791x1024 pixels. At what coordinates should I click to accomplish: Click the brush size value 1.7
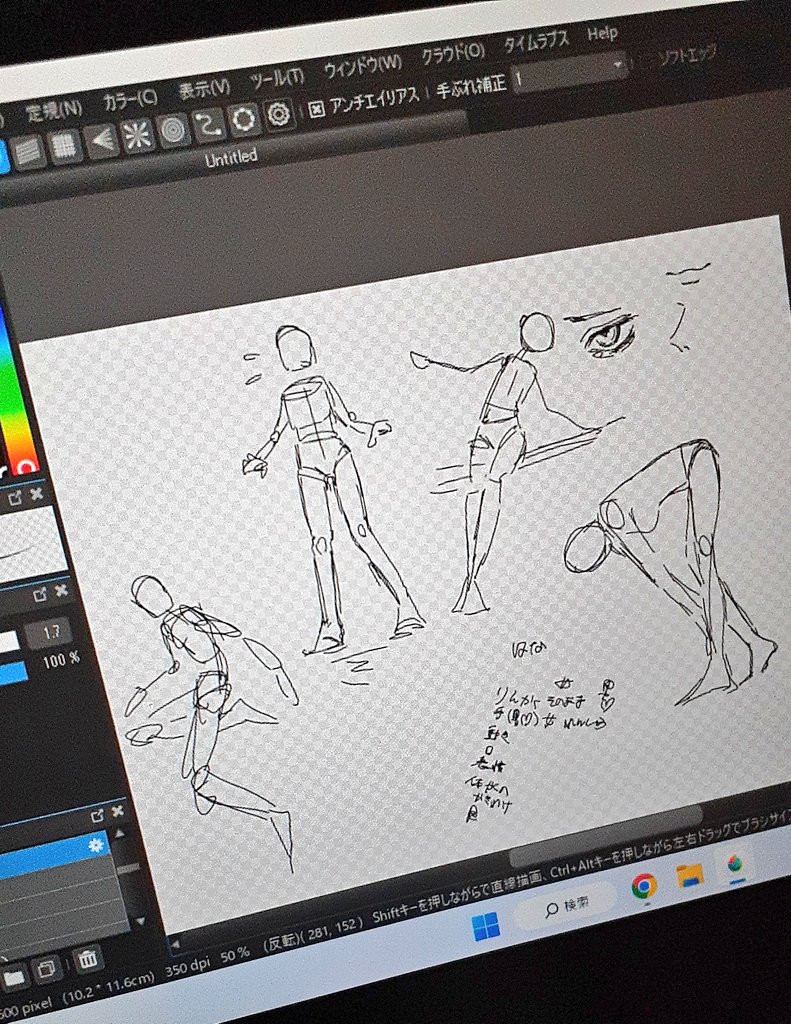click(x=50, y=632)
